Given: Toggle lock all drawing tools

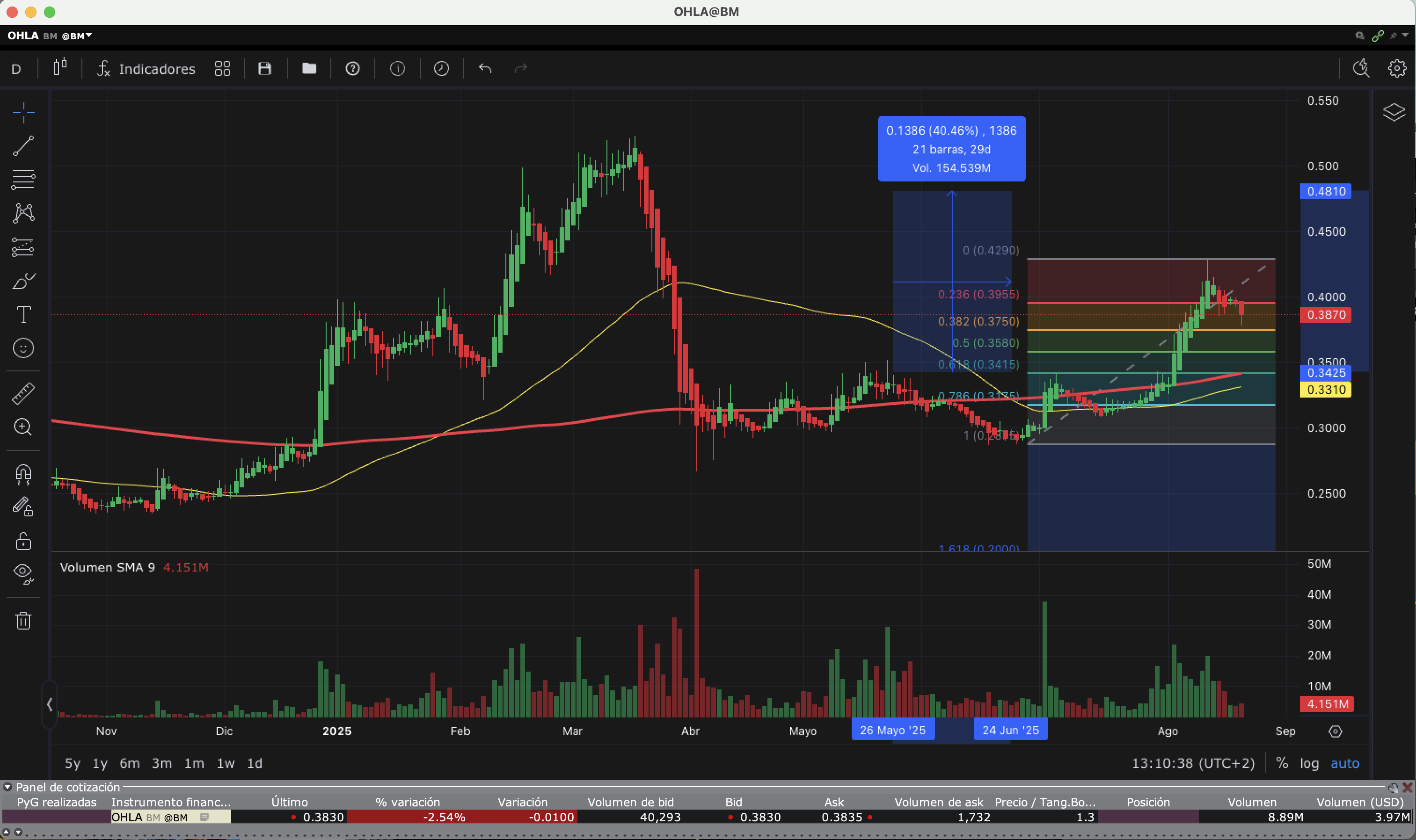Looking at the screenshot, I should click(23, 541).
